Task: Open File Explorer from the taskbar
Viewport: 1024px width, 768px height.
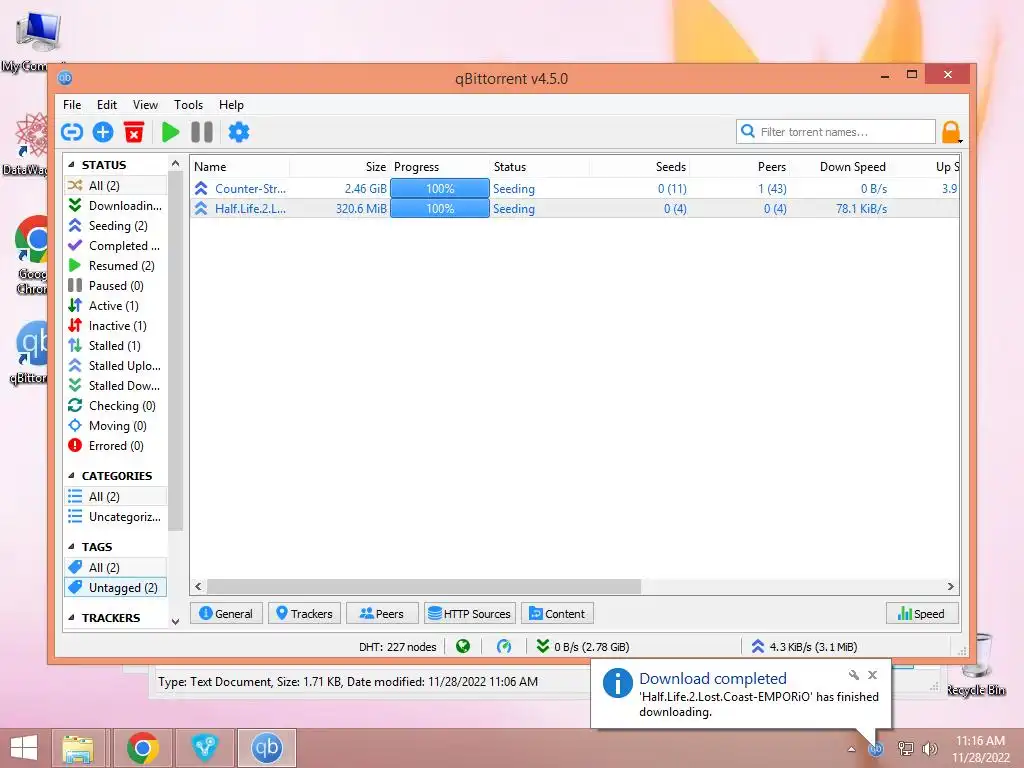Action: tap(78, 748)
